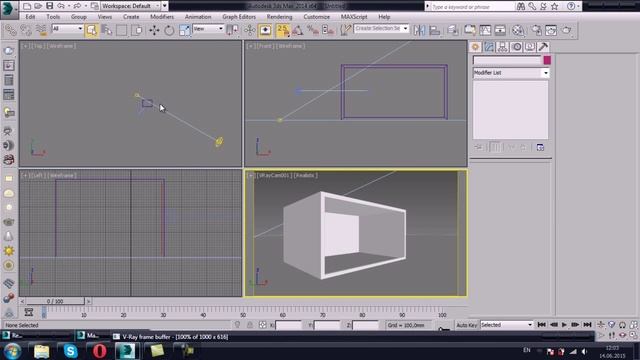The image size is (640, 360).
Task: Open the Create menu
Action: (x=131, y=17)
